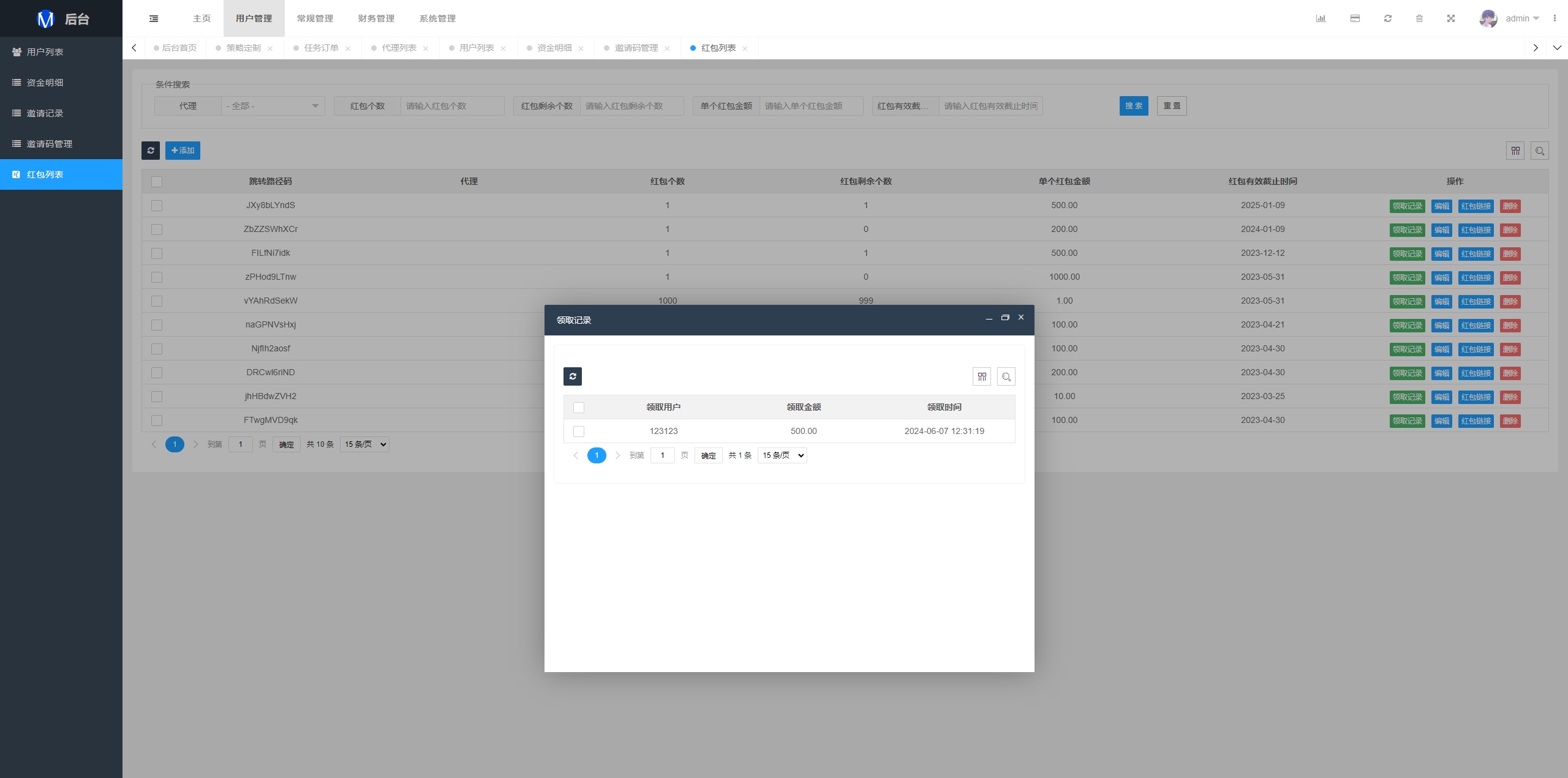The height and width of the screenshot is (778, 1568).
Task: Expand the 代理 全部 dropdown filter
Action: pos(273,106)
